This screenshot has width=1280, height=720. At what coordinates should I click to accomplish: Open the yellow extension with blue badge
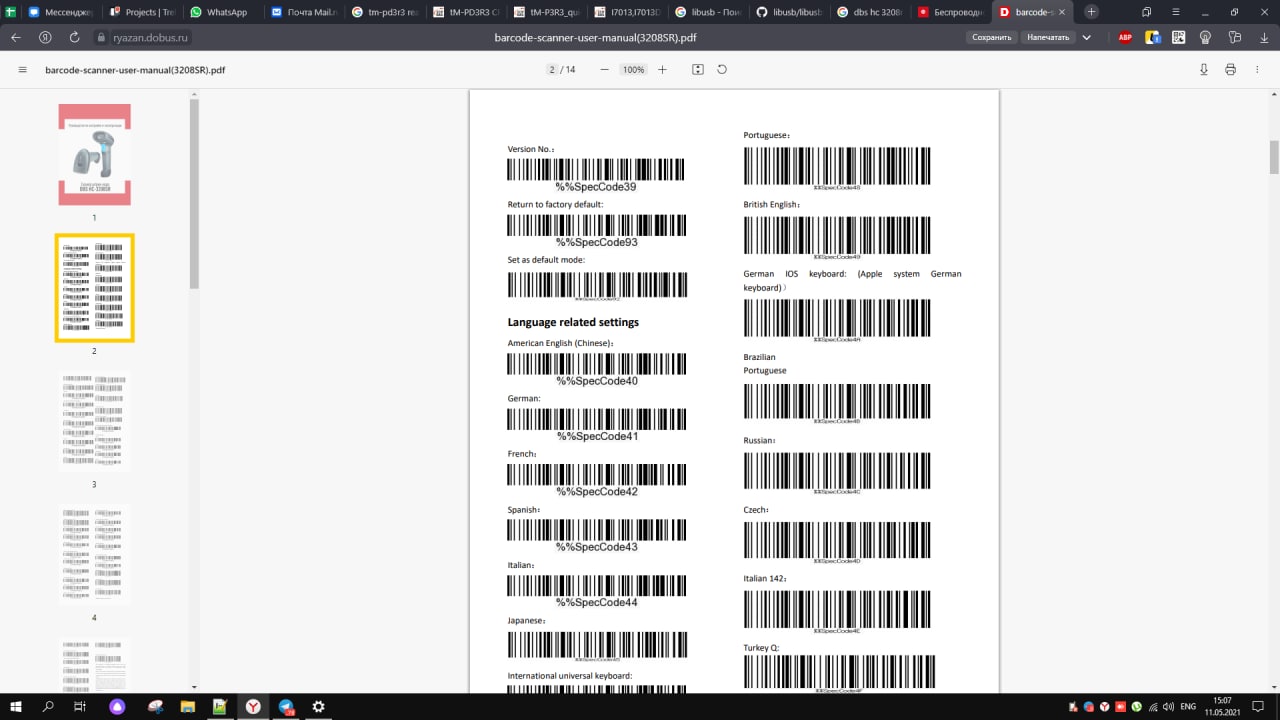(x=1153, y=37)
